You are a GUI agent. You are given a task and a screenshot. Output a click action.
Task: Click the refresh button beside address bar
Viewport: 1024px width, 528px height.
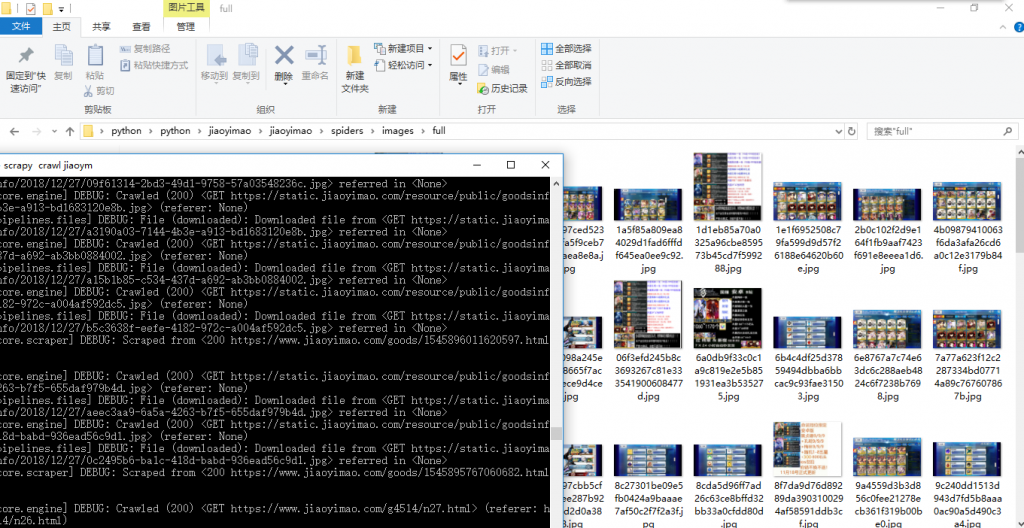pos(852,131)
